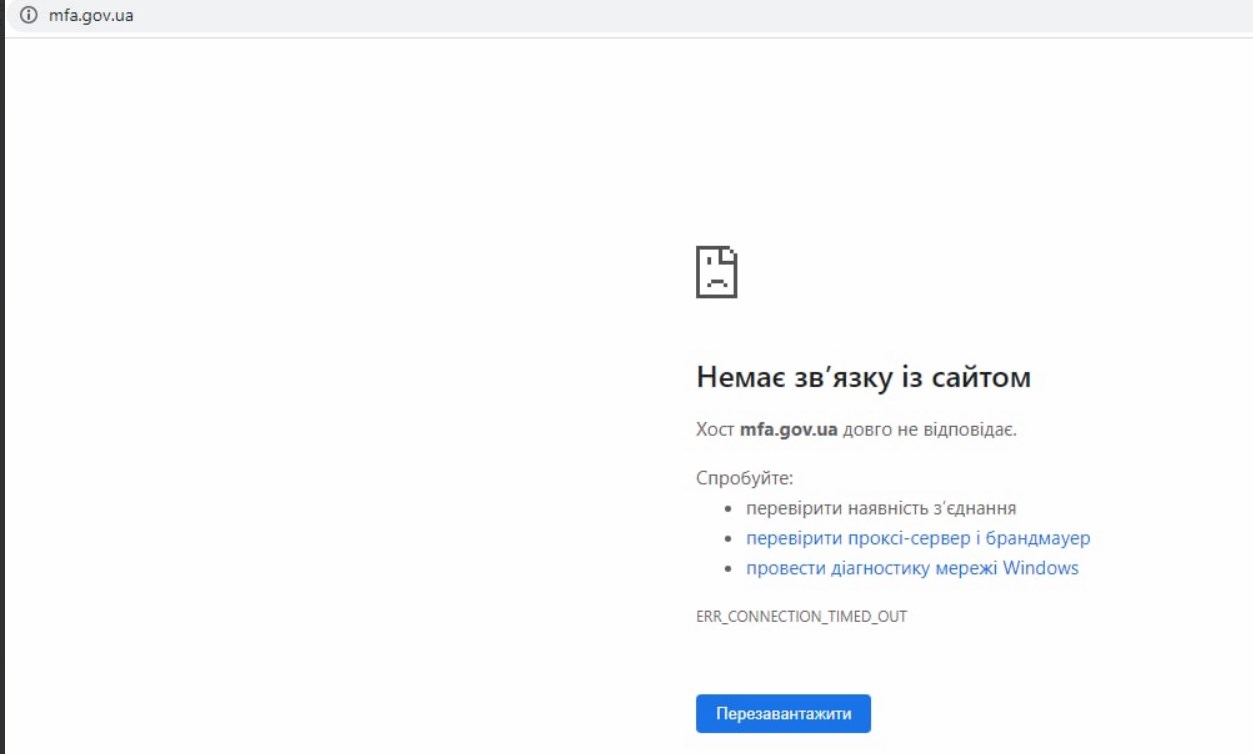Click the heading 'Немає зв'язку із сайтом'
The image size is (1253, 754).
(x=863, y=377)
